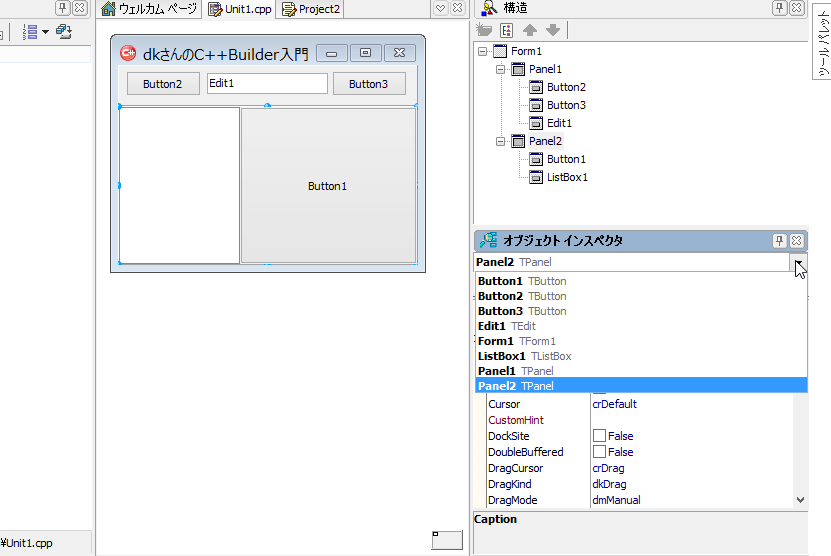The height and width of the screenshot is (556, 831).
Task: Click the move down arrow in Structure toolbar
Action: click(x=552, y=30)
